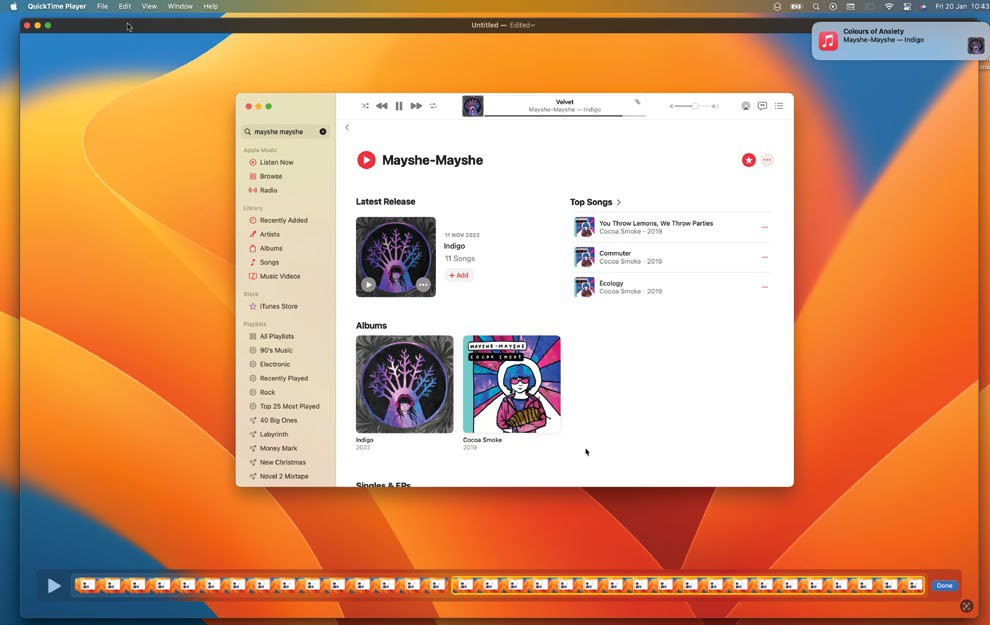The height and width of the screenshot is (625, 990).
Task: Play the QuickTime recording from the trim bar
Action: click(x=54, y=586)
